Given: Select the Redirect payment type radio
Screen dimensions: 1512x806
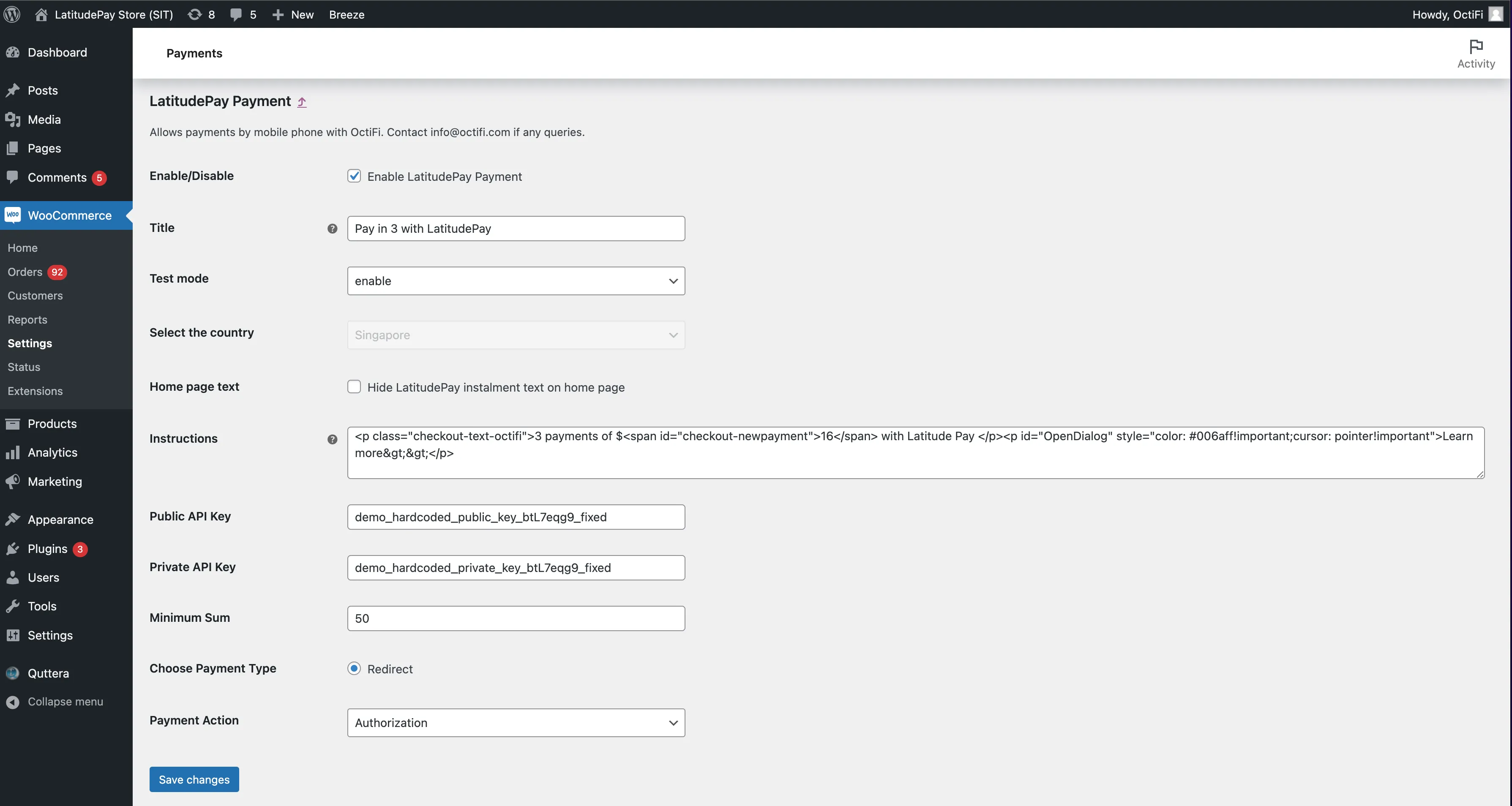Looking at the screenshot, I should [x=354, y=668].
